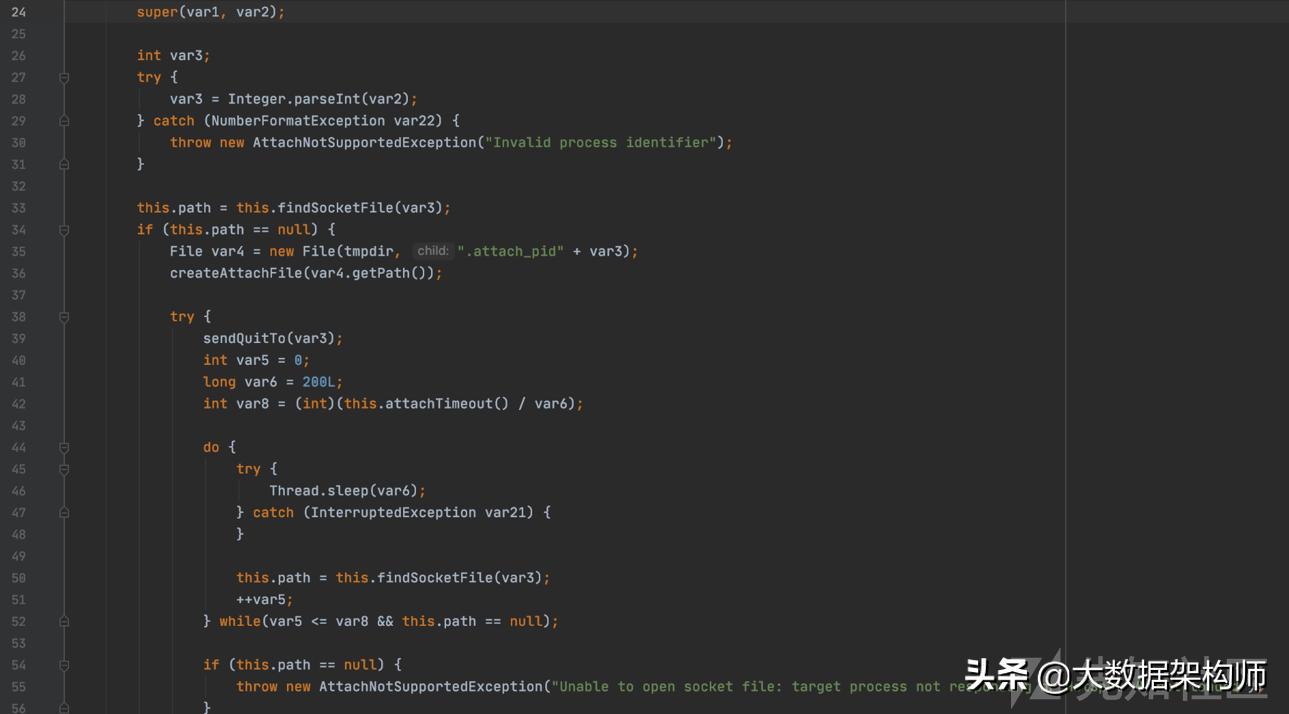
Task: Click the fold arrow next to line 47
Action: point(63,512)
